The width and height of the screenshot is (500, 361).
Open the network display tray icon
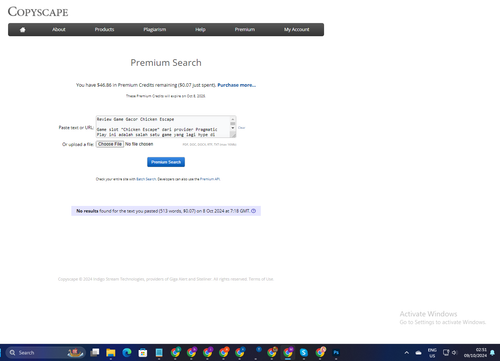click(446, 353)
